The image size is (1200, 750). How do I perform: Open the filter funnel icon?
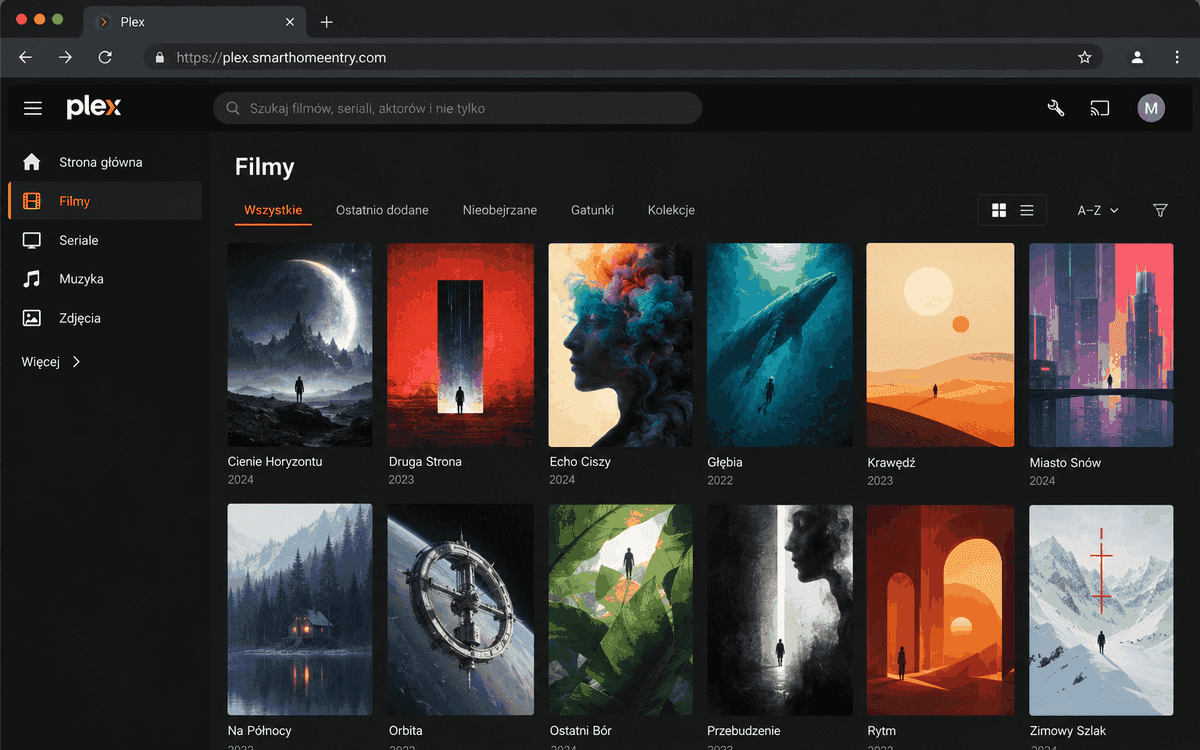coord(1160,210)
